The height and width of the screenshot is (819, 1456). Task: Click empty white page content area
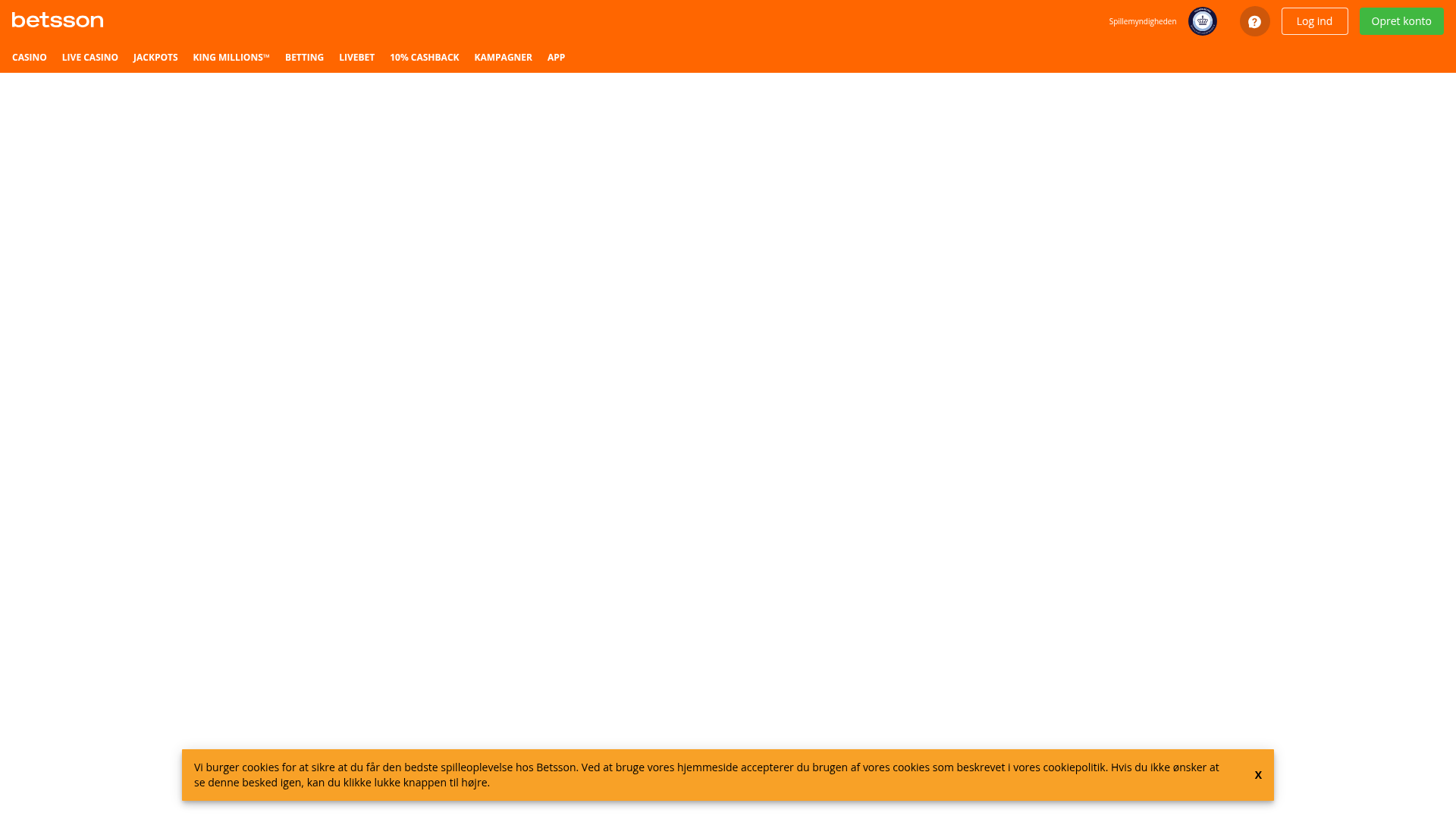point(728,379)
